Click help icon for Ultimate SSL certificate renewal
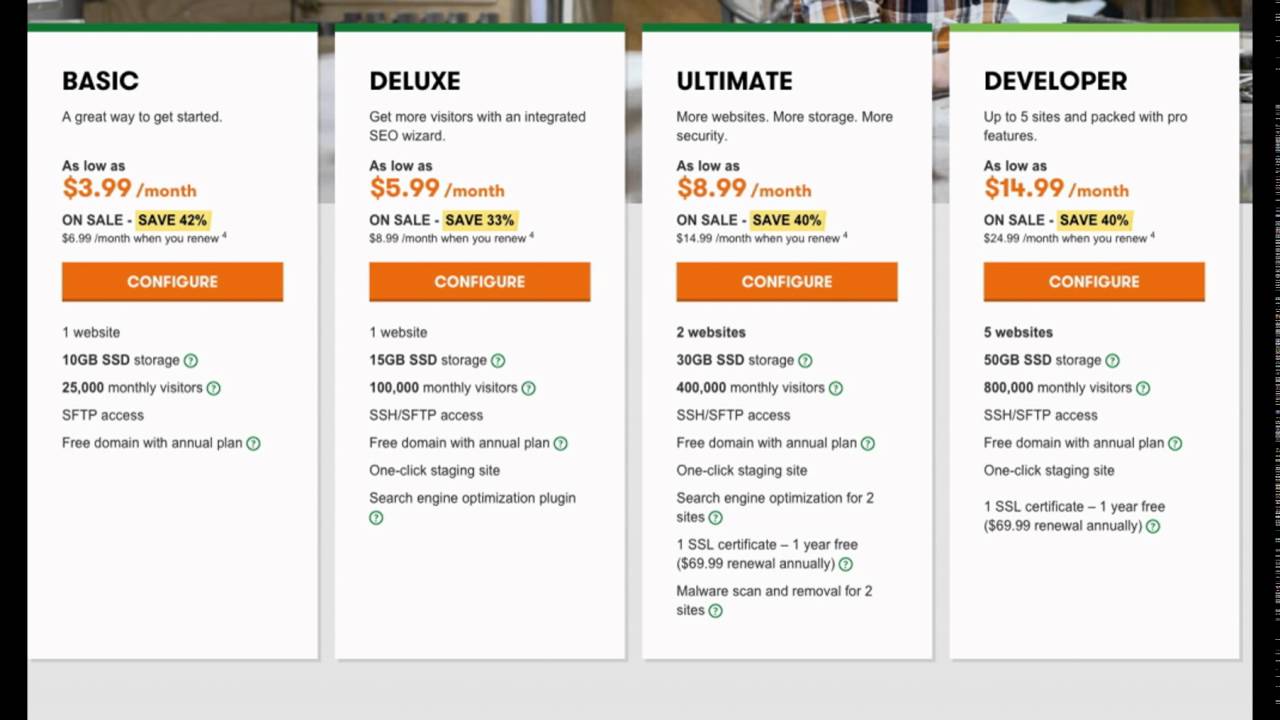The width and height of the screenshot is (1280, 720). 845,564
